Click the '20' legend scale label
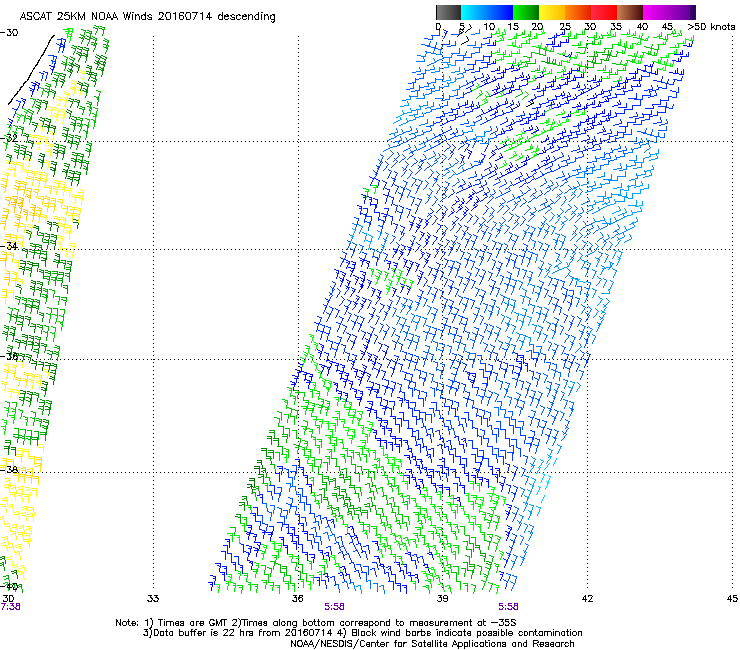 point(538,27)
